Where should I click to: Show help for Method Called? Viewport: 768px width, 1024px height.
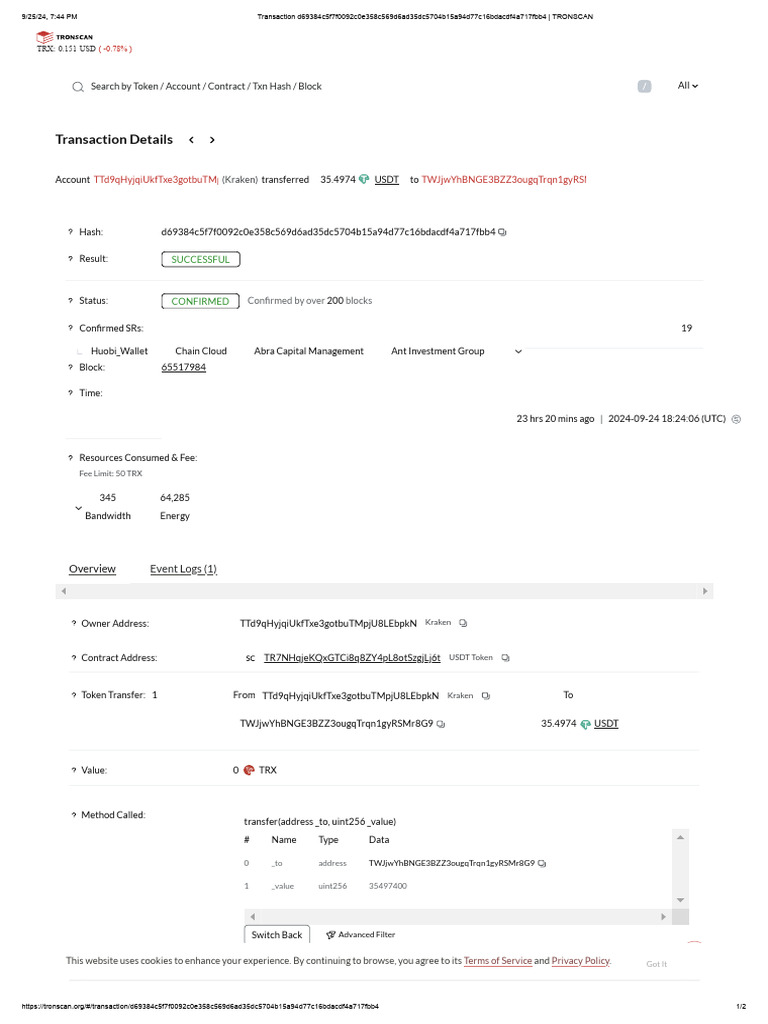point(74,814)
